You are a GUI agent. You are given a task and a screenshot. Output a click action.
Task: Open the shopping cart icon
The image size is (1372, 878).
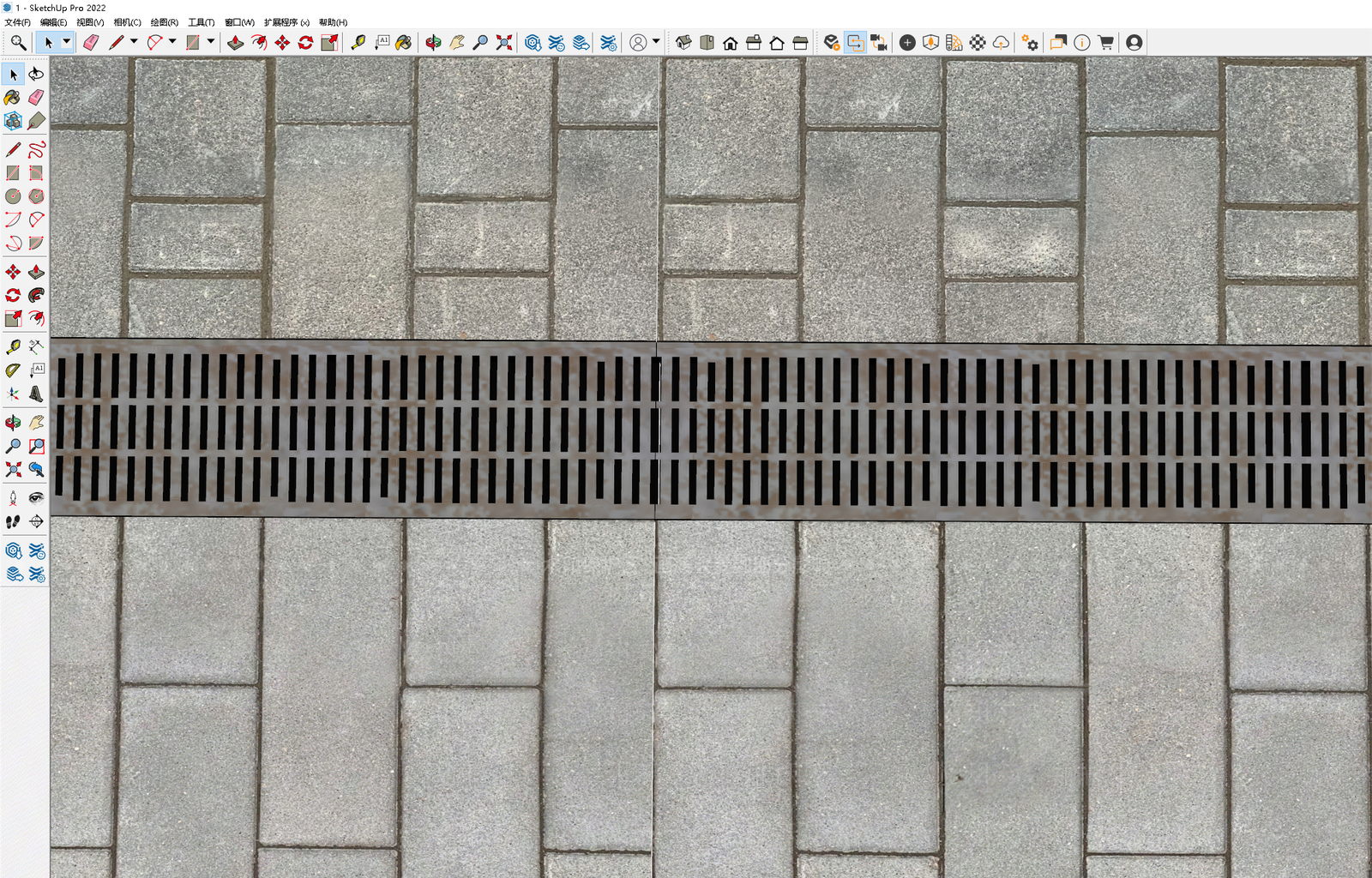click(x=1105, y=42)
